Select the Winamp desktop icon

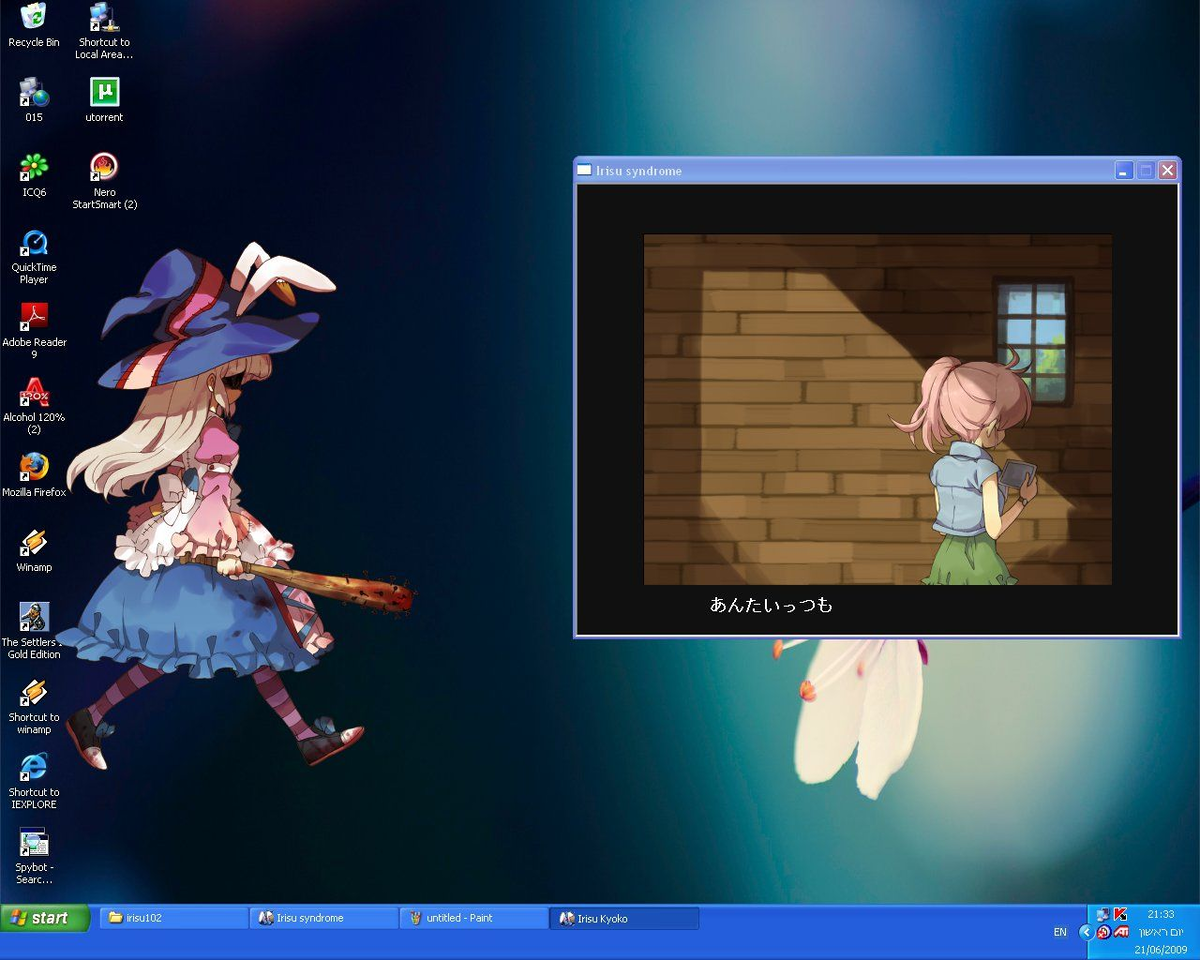[34, 542]
